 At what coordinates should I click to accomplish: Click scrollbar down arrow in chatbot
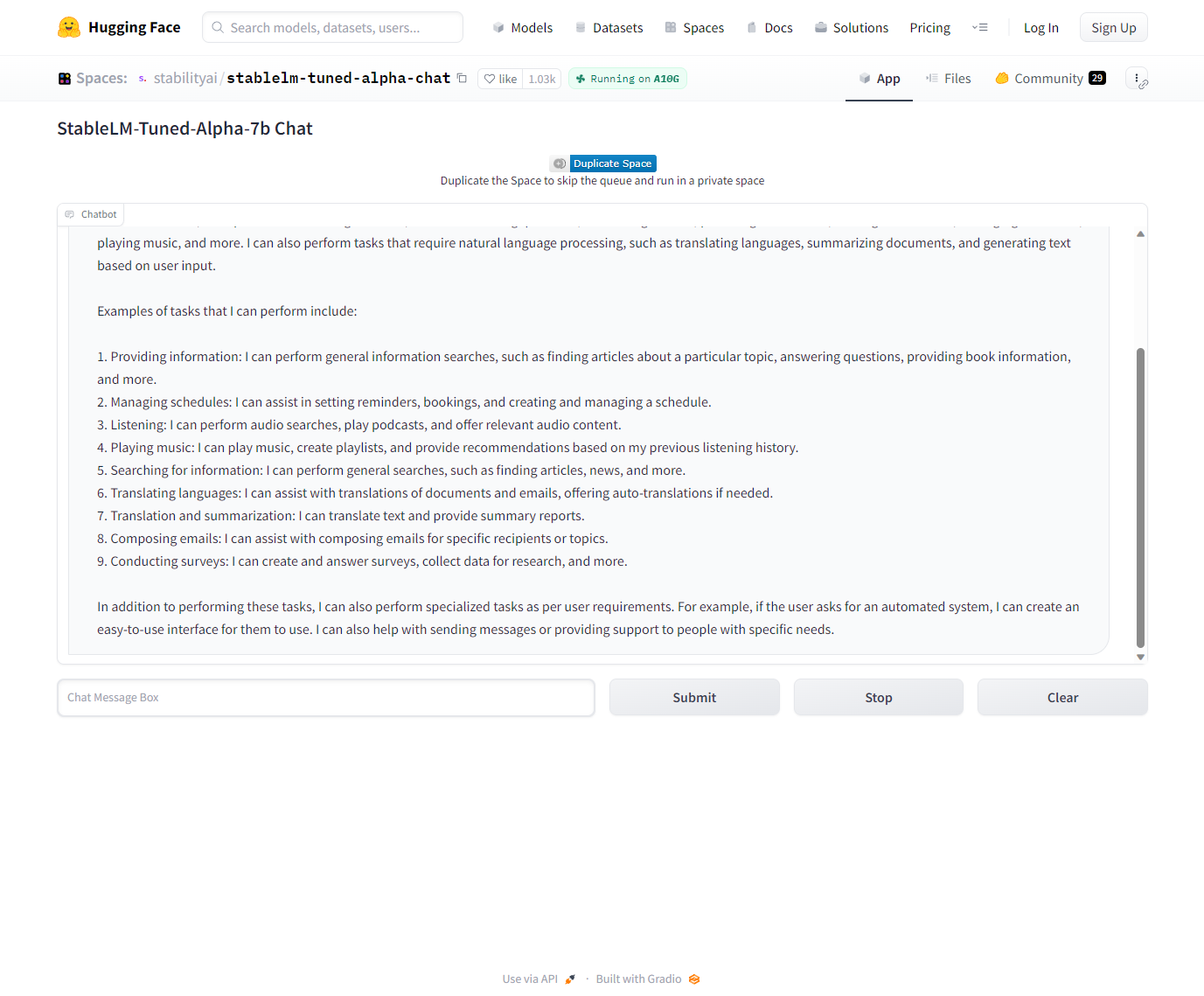[1140, 657]
